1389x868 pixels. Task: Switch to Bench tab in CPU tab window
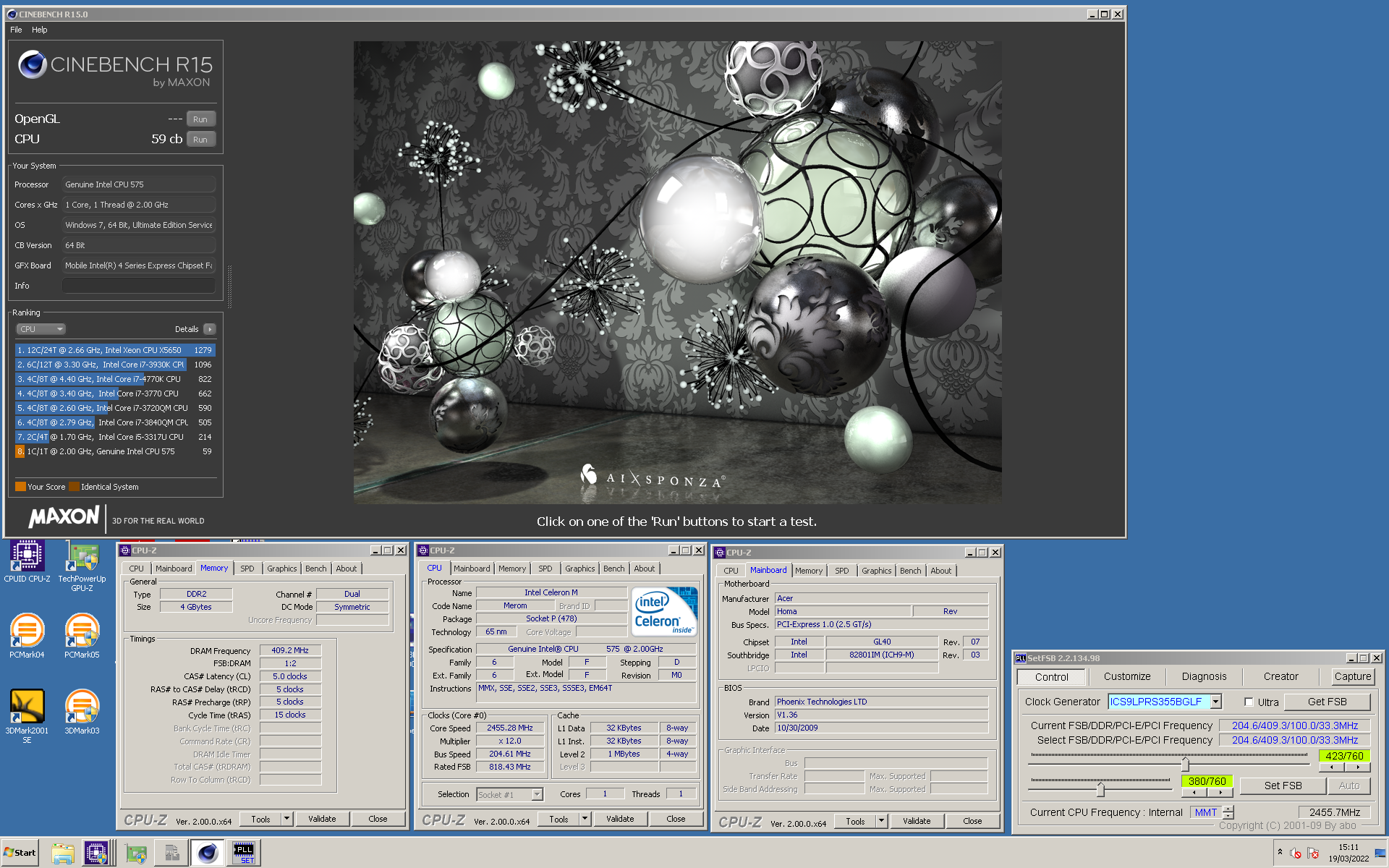(614, 569)
